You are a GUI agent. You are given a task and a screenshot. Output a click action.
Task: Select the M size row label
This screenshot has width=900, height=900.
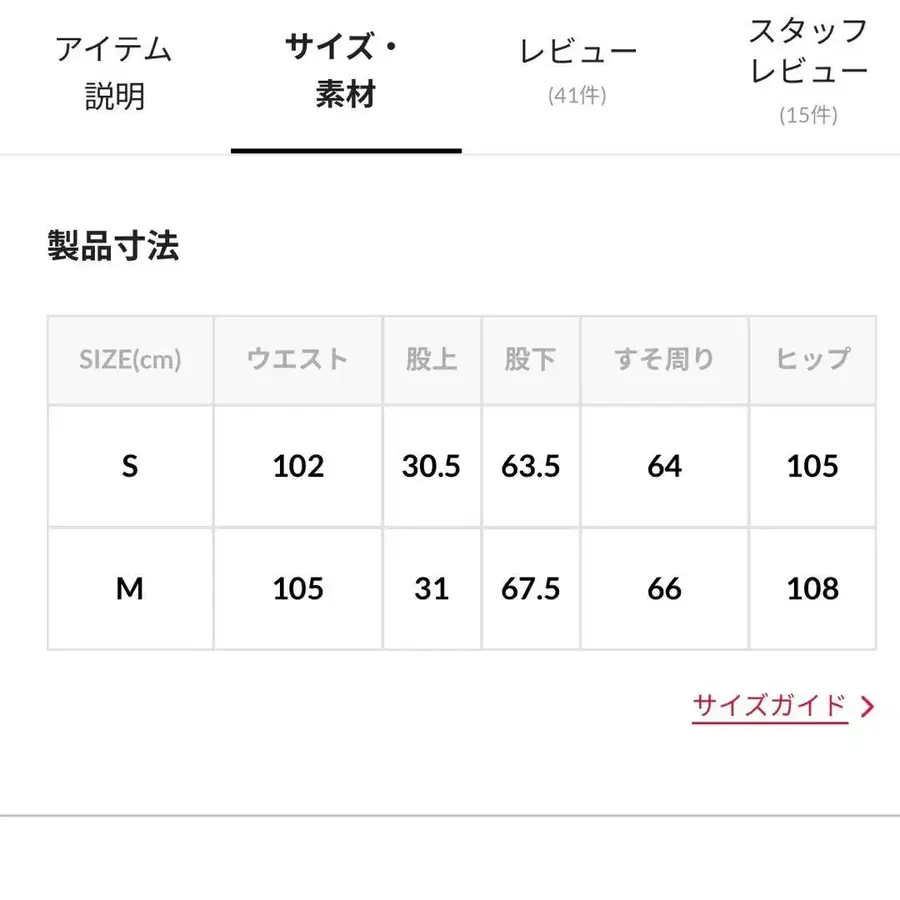(x=130, y=589)
